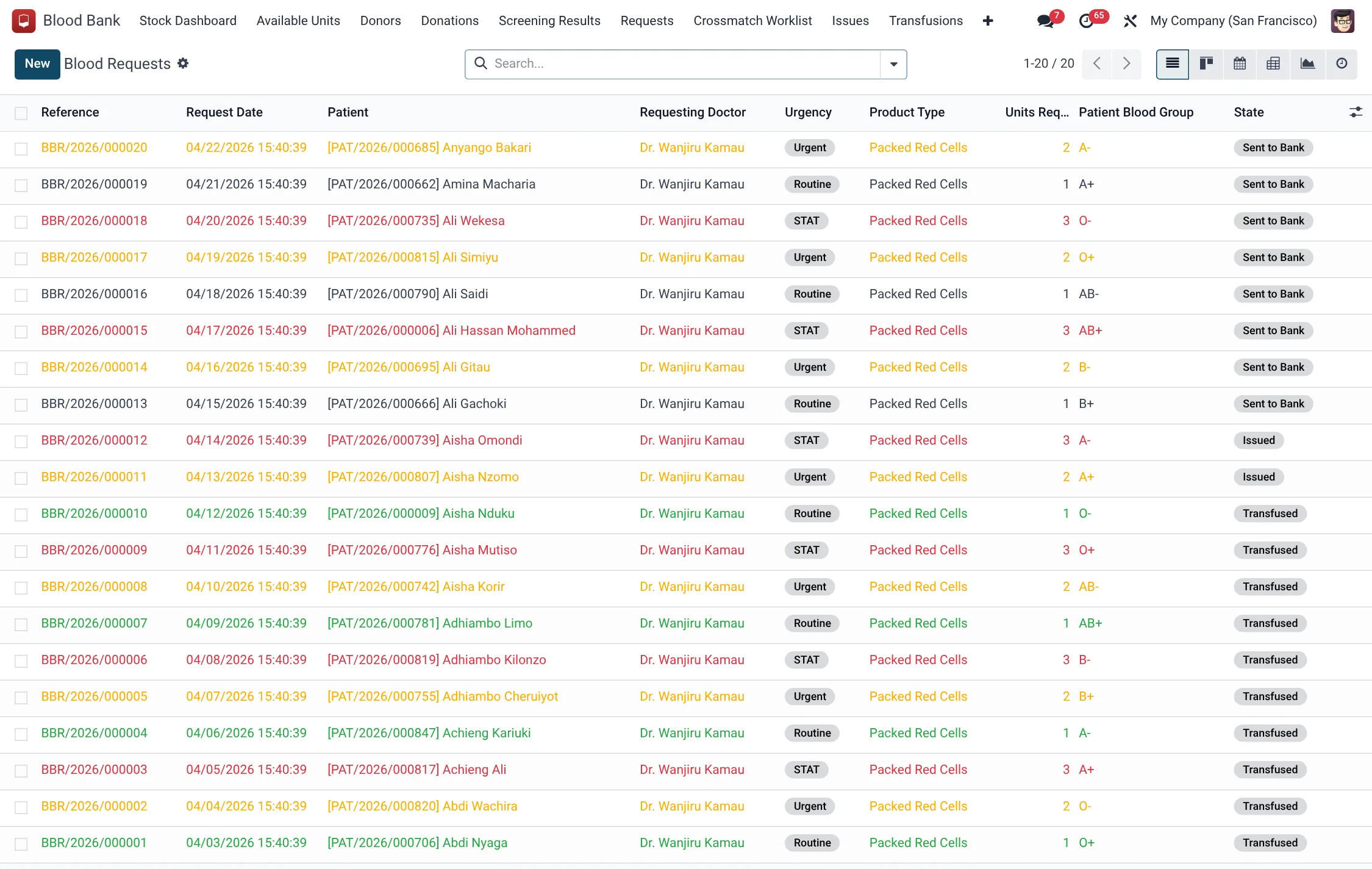
Task: Select the checkbox for BBR/2026/000009
Action: pos(21,551)
